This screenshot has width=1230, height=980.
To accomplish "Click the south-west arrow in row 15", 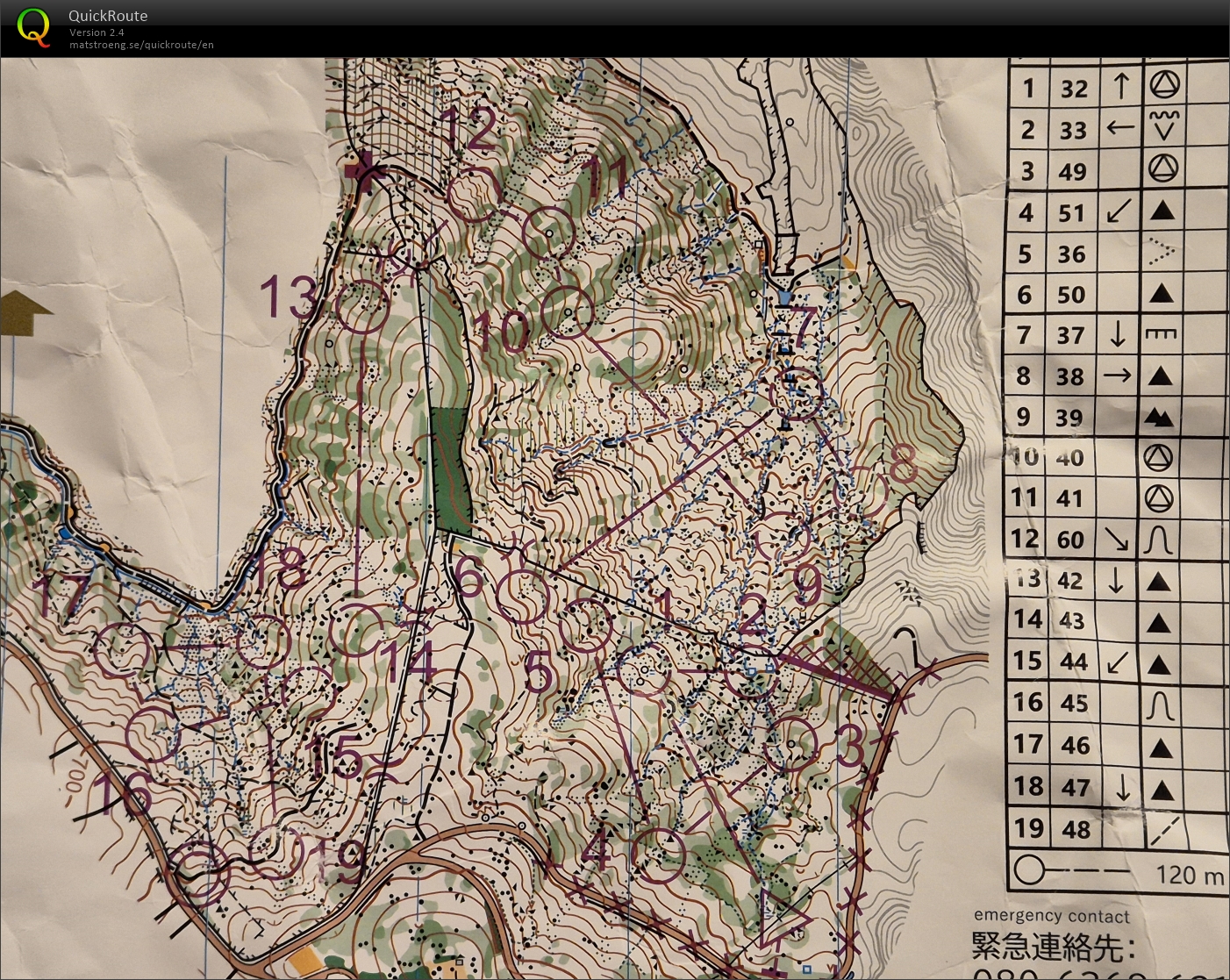I will click(x=1118, y=662).
